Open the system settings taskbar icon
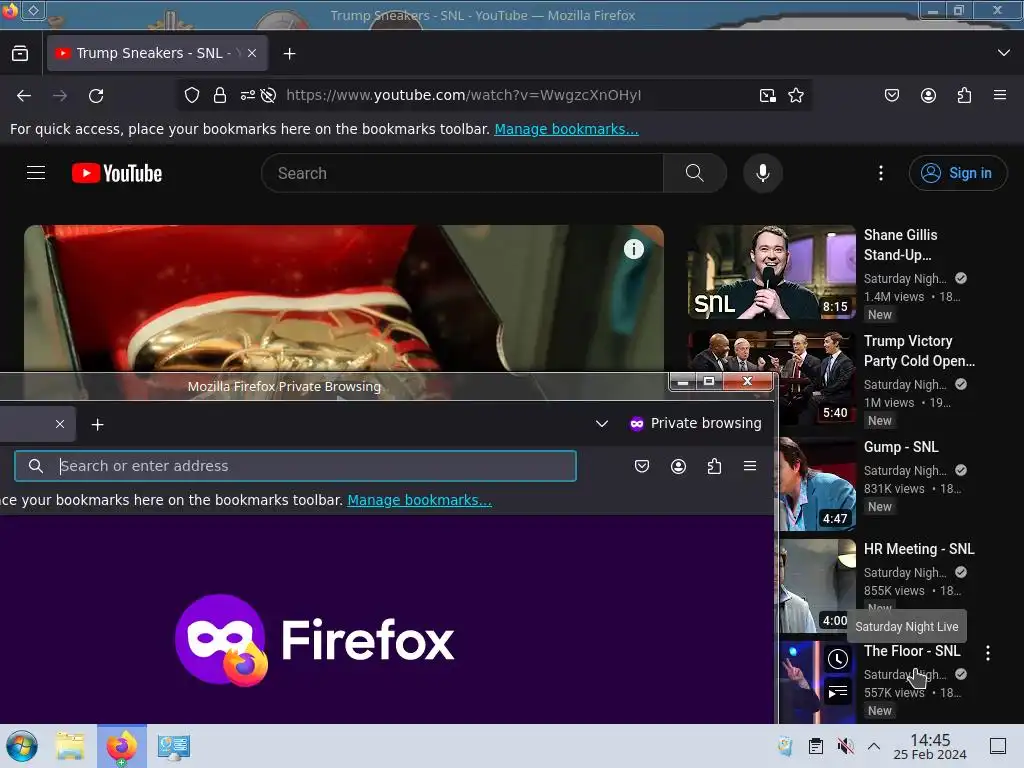 coord(174,746)
